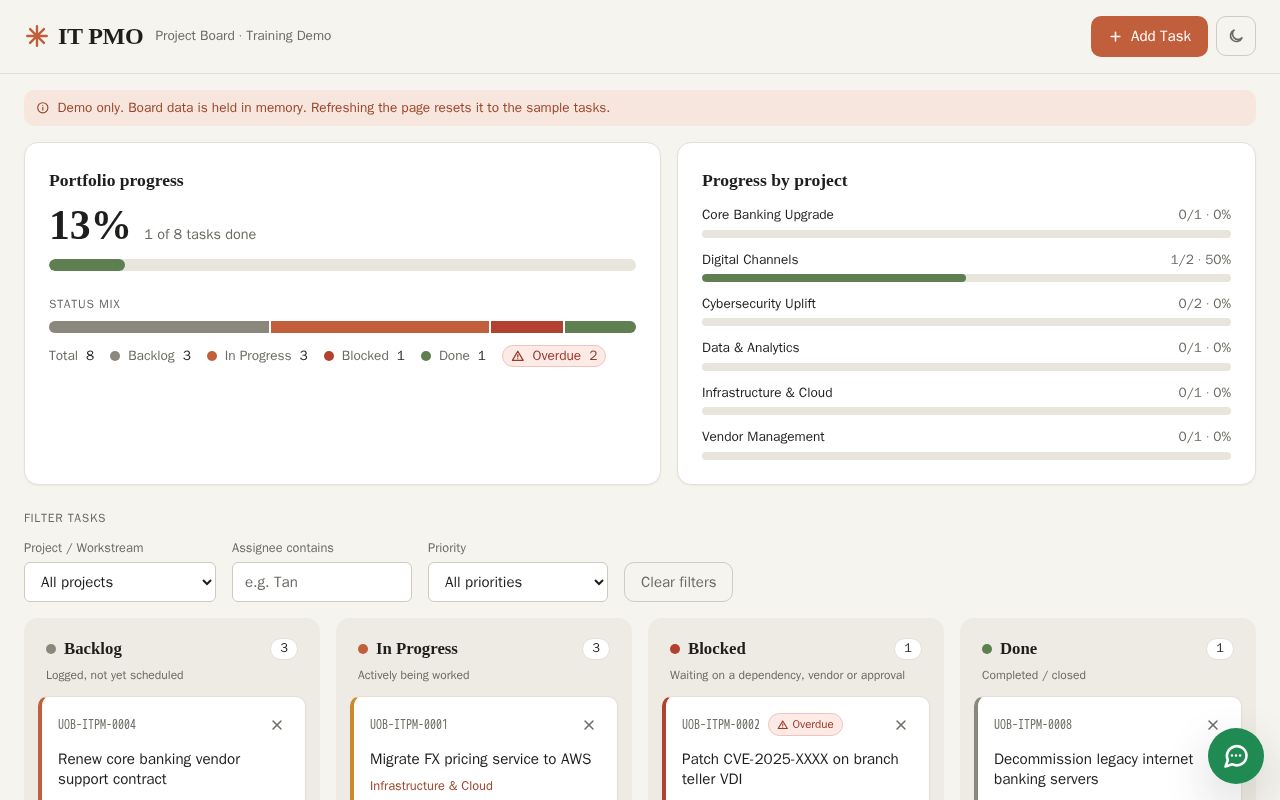Click the red Blocked status mix segment
Screen dimensions: 1280x800
tap(527, 327)
